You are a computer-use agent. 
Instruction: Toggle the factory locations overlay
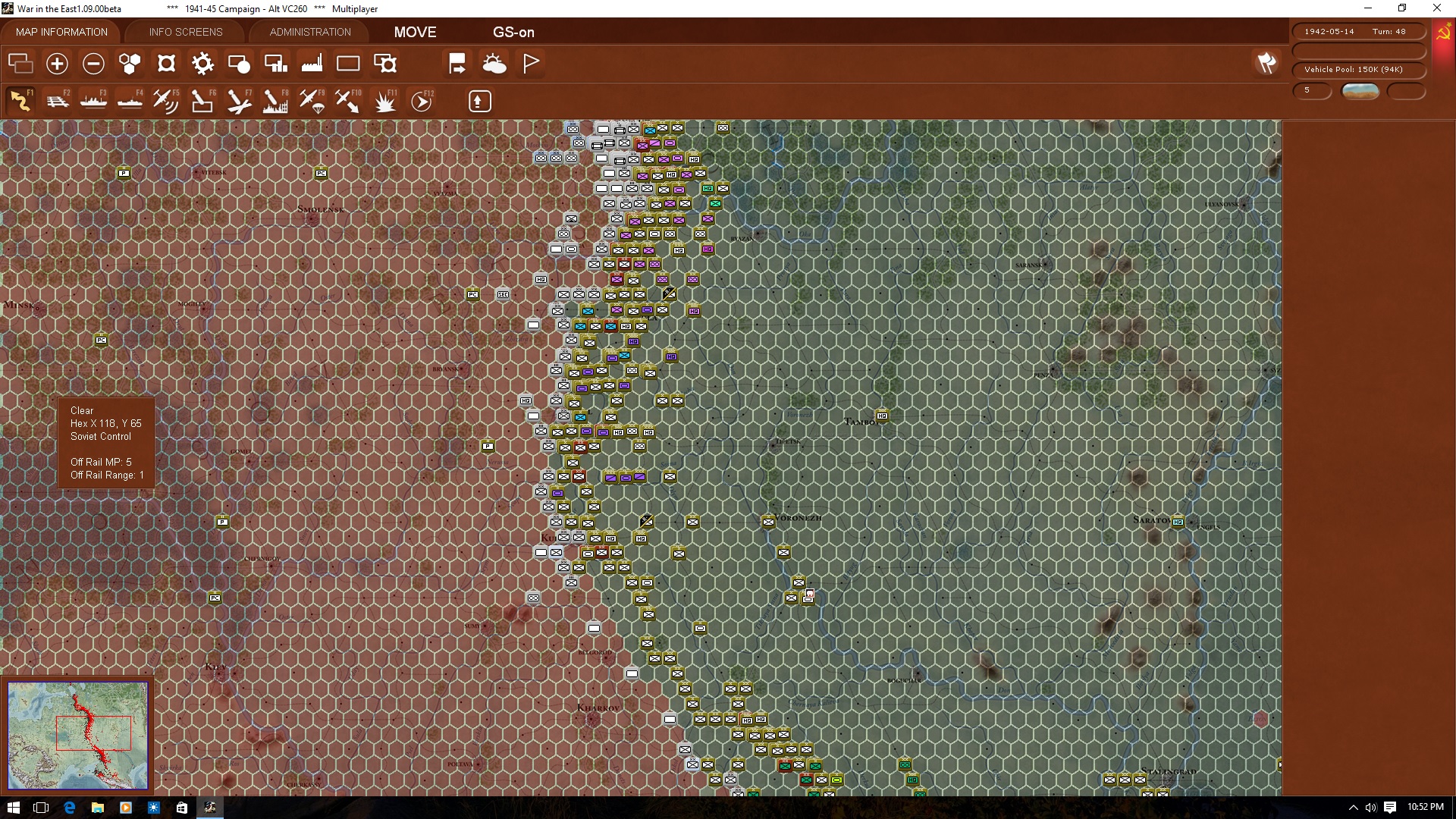(312, 64)
